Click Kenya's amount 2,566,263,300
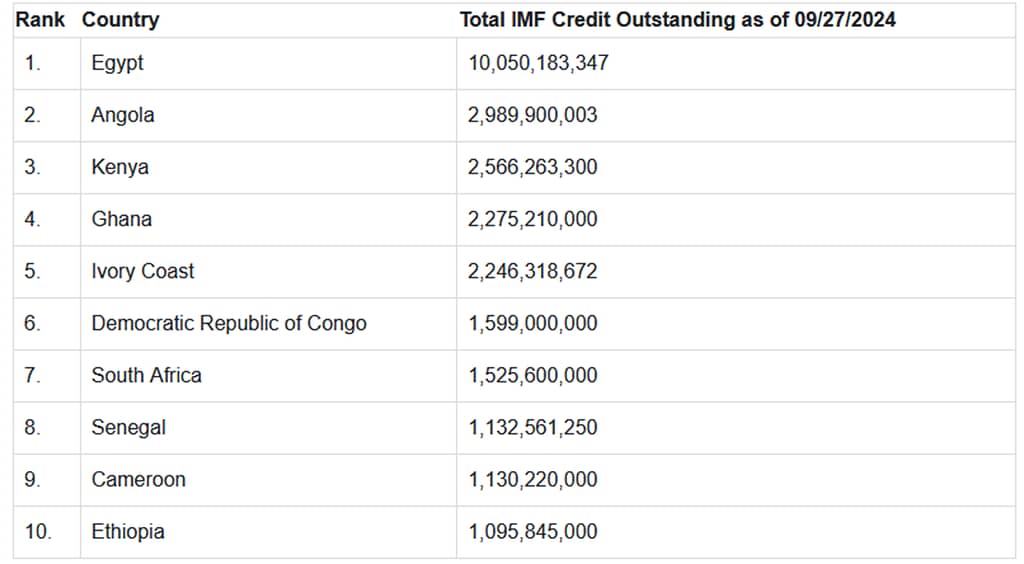 (532, 167)
